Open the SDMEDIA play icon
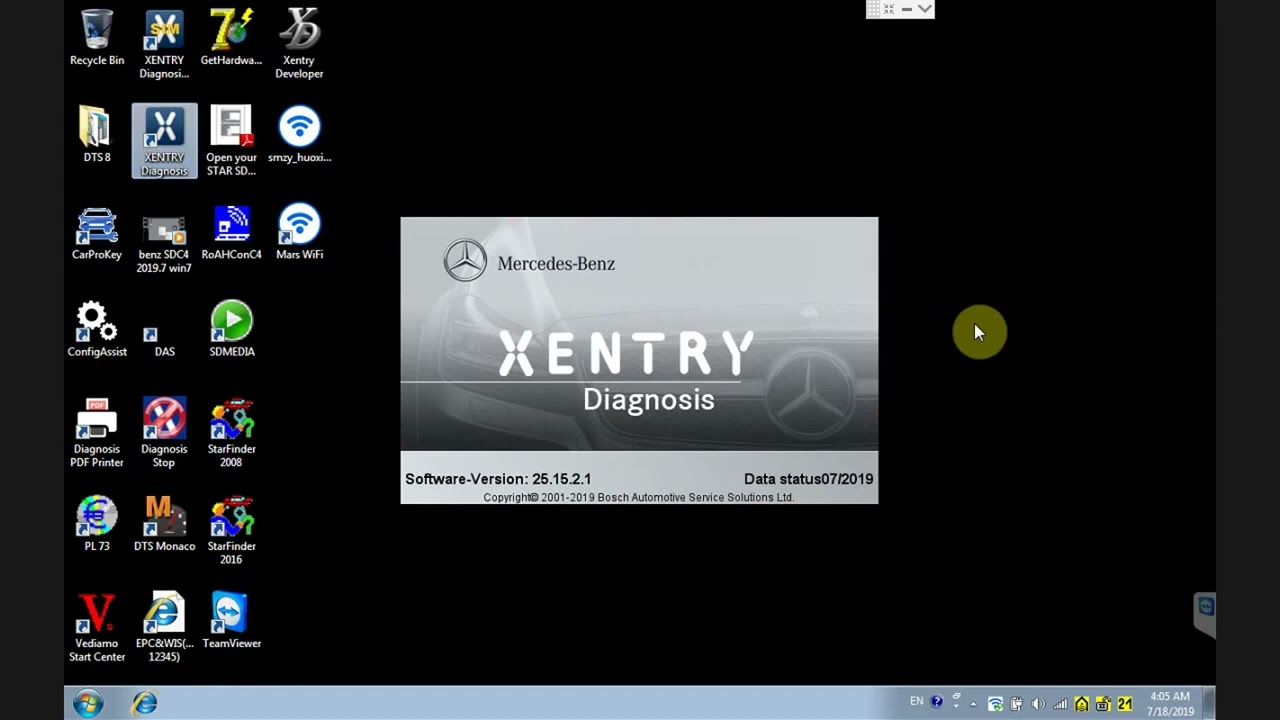The image size is (1280, 720). click(x=231, y=330)
